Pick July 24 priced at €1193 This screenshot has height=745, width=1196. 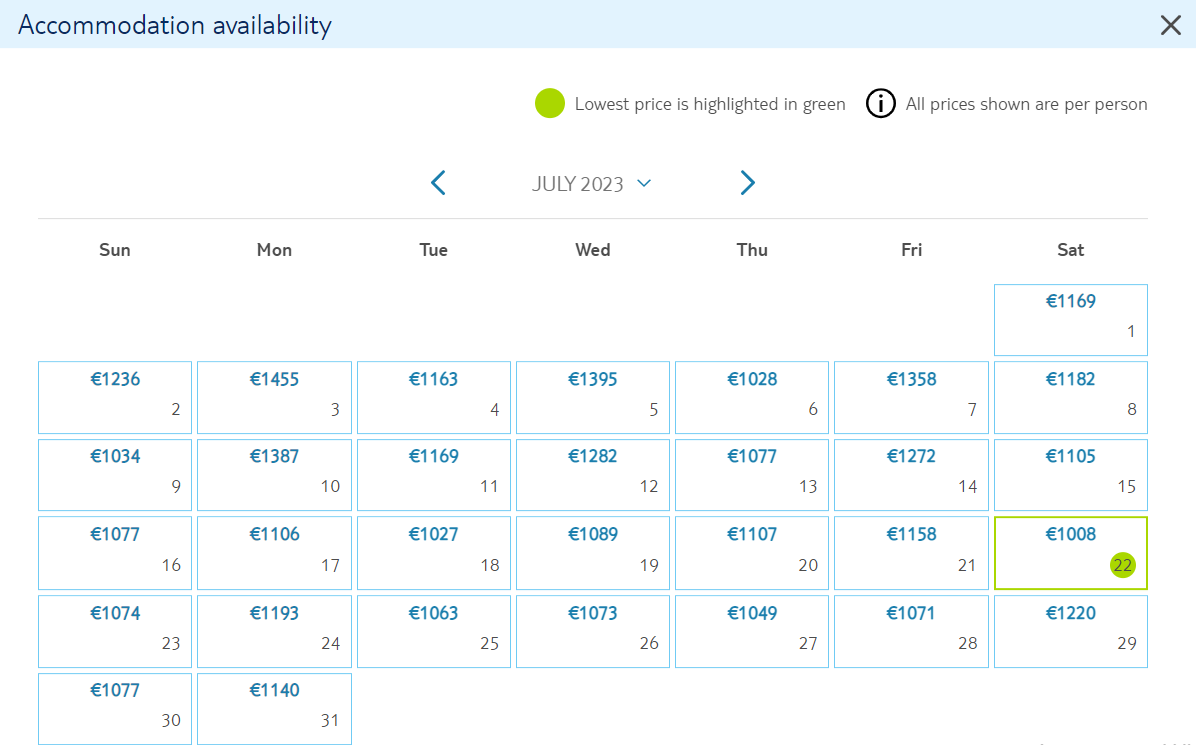(x=275, y=631)
